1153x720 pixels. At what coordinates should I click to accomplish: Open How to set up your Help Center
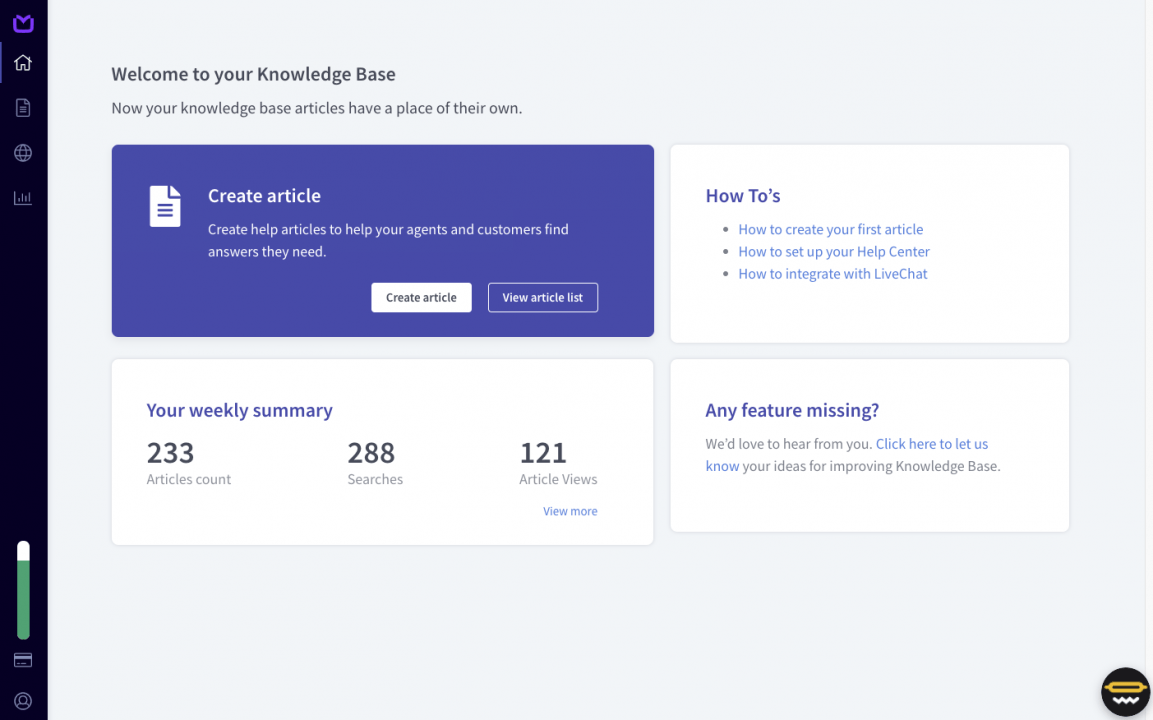(x=834, y=252)
